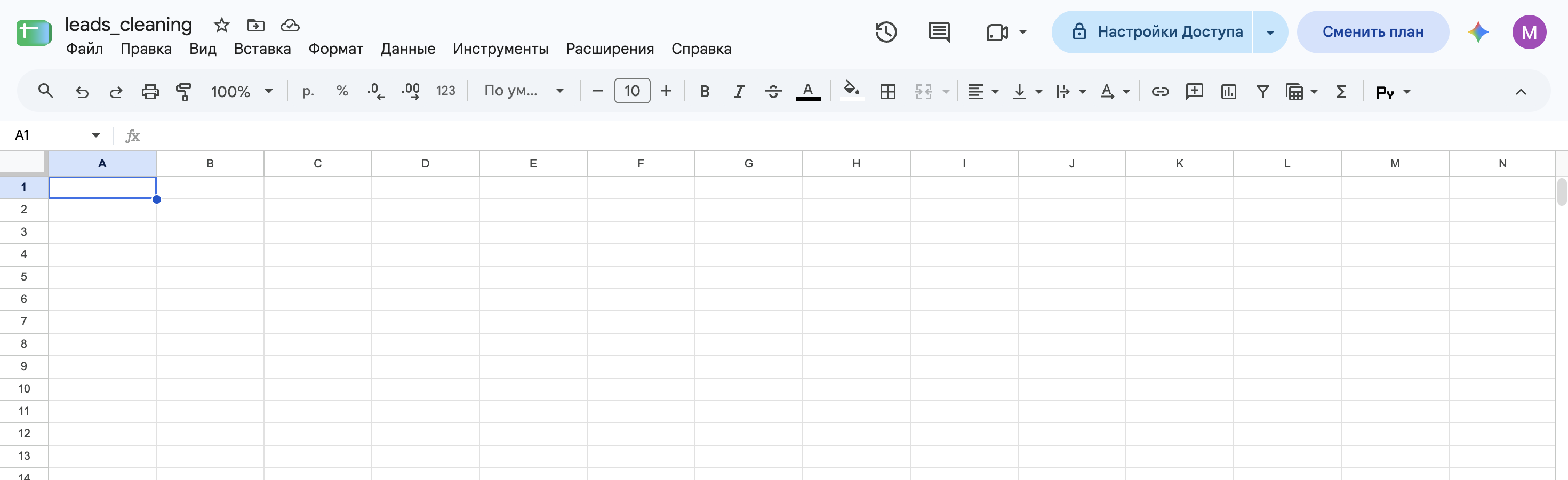Undo the last action

82,91
